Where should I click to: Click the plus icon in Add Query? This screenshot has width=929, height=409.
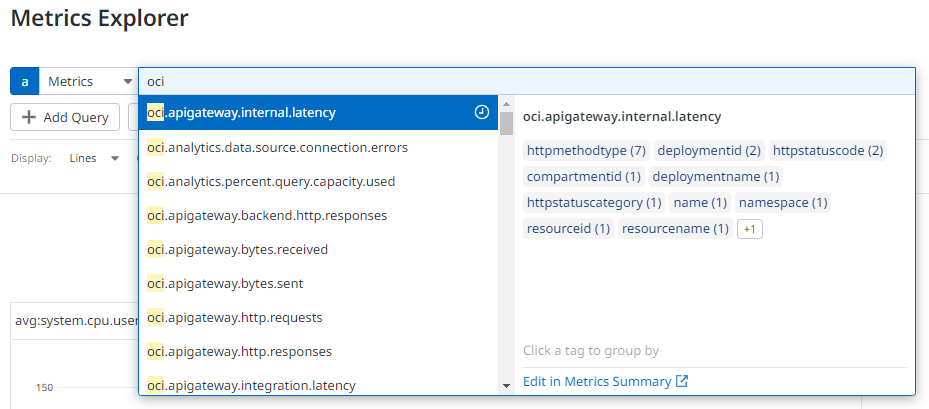click(x=28, y=117)
